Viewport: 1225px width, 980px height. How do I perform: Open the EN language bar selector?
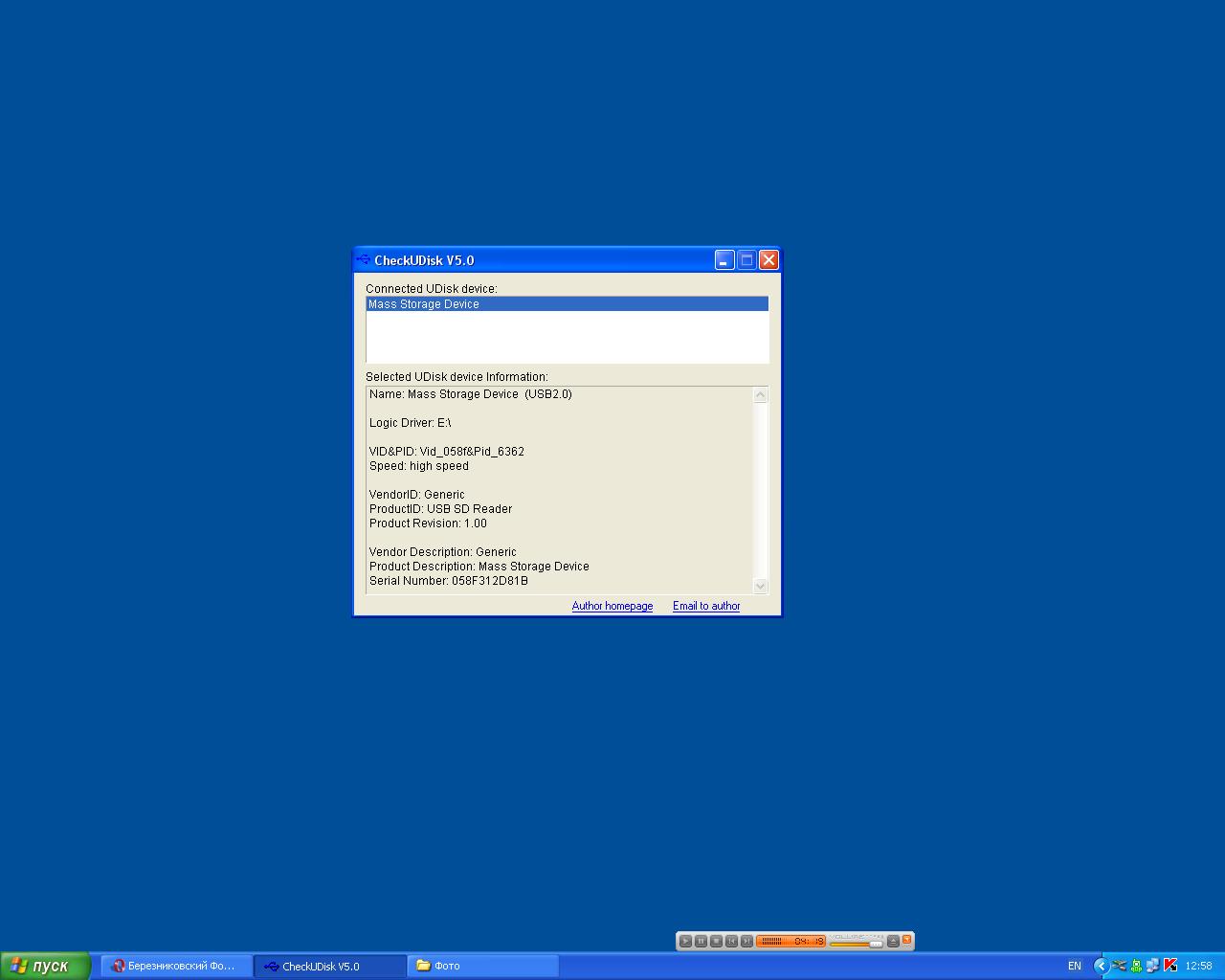[1075, 966]
